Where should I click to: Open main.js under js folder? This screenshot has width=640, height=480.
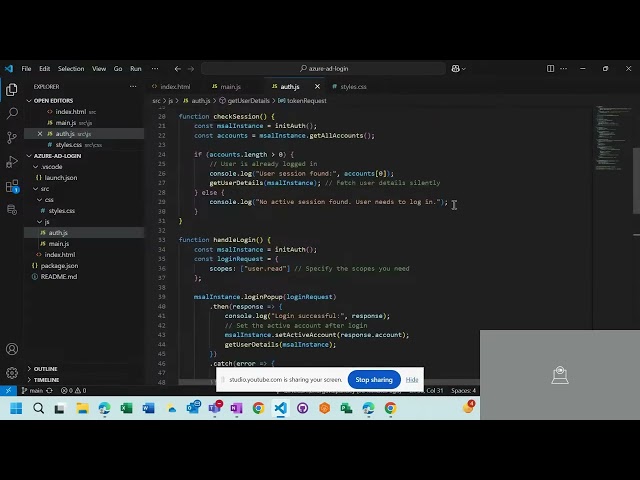(58, 244)
